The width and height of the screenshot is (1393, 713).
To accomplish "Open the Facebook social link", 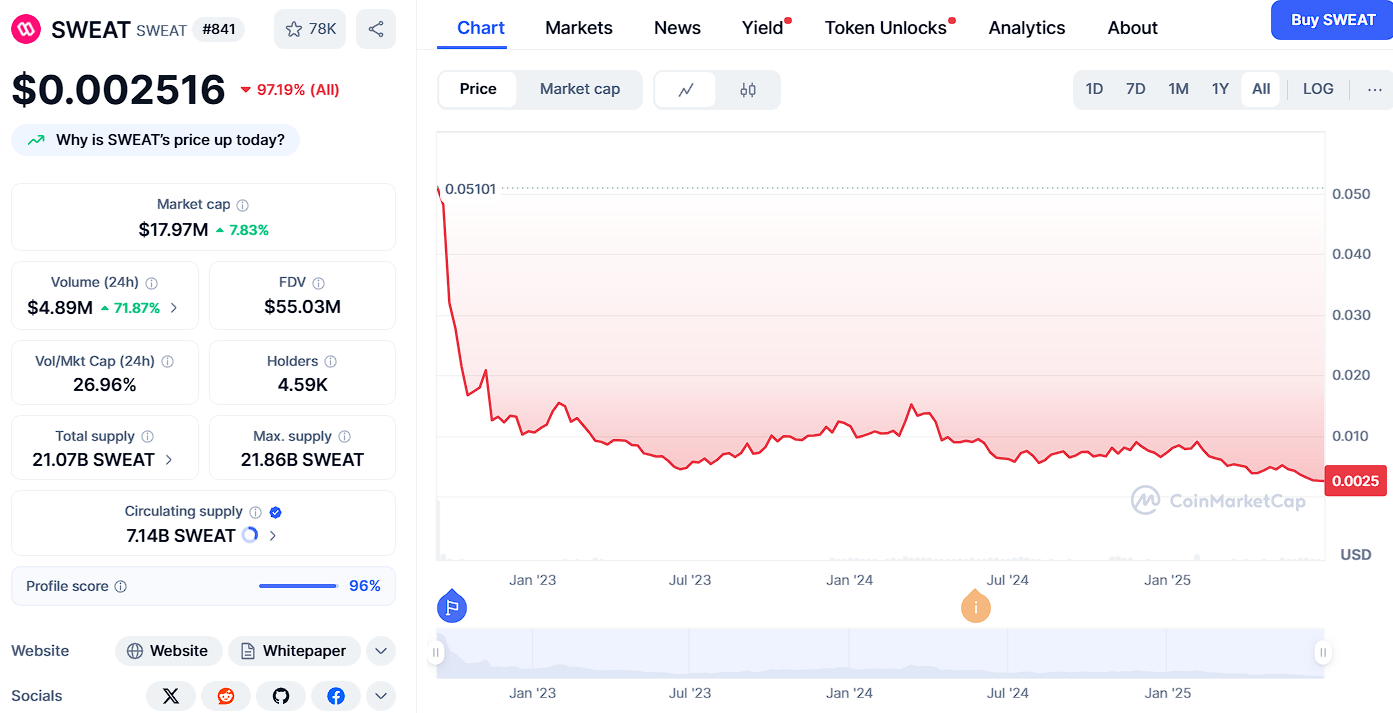I will tap(336, 696).
